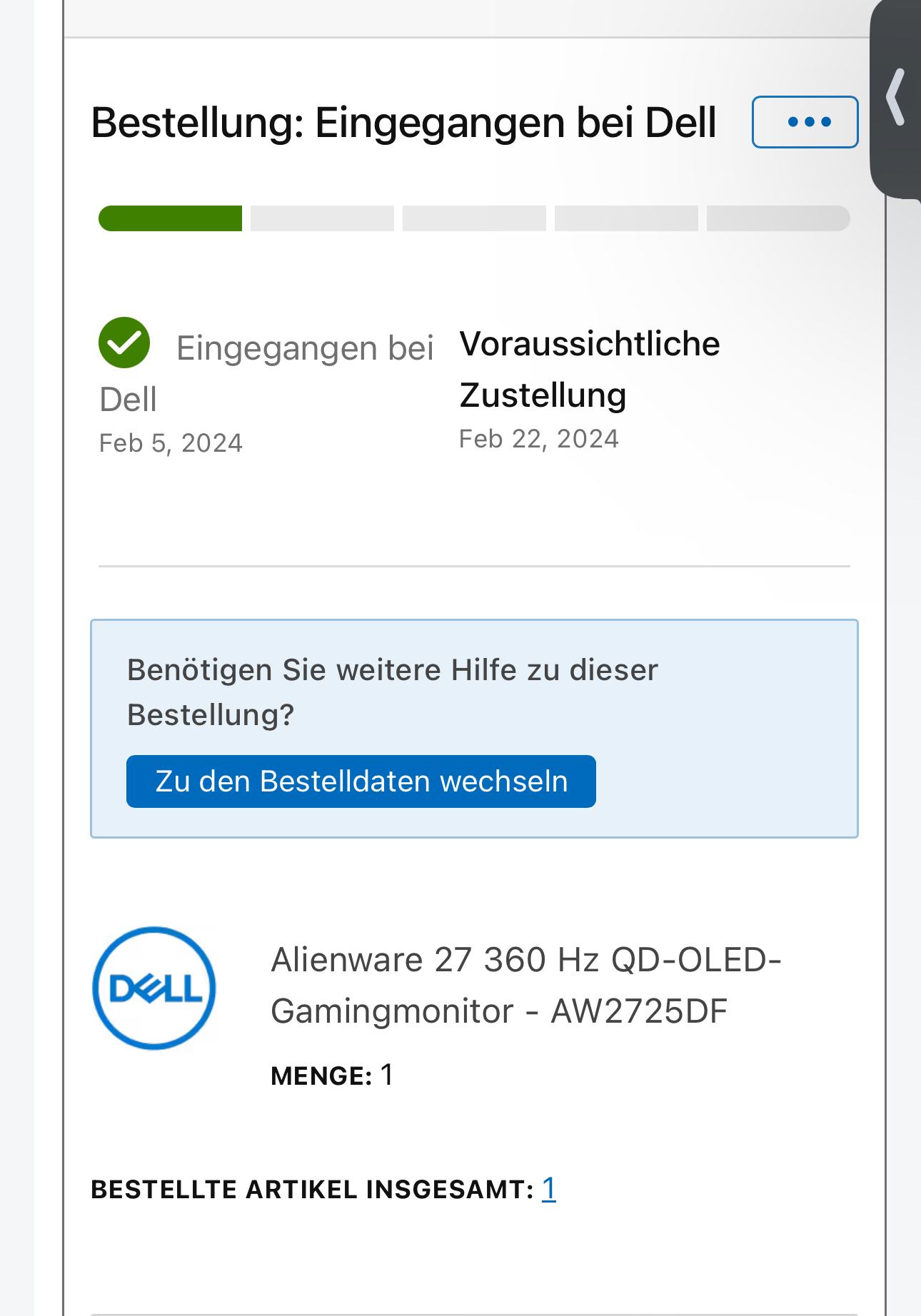Click the round Dell logo icon

[x=154, y=988]
